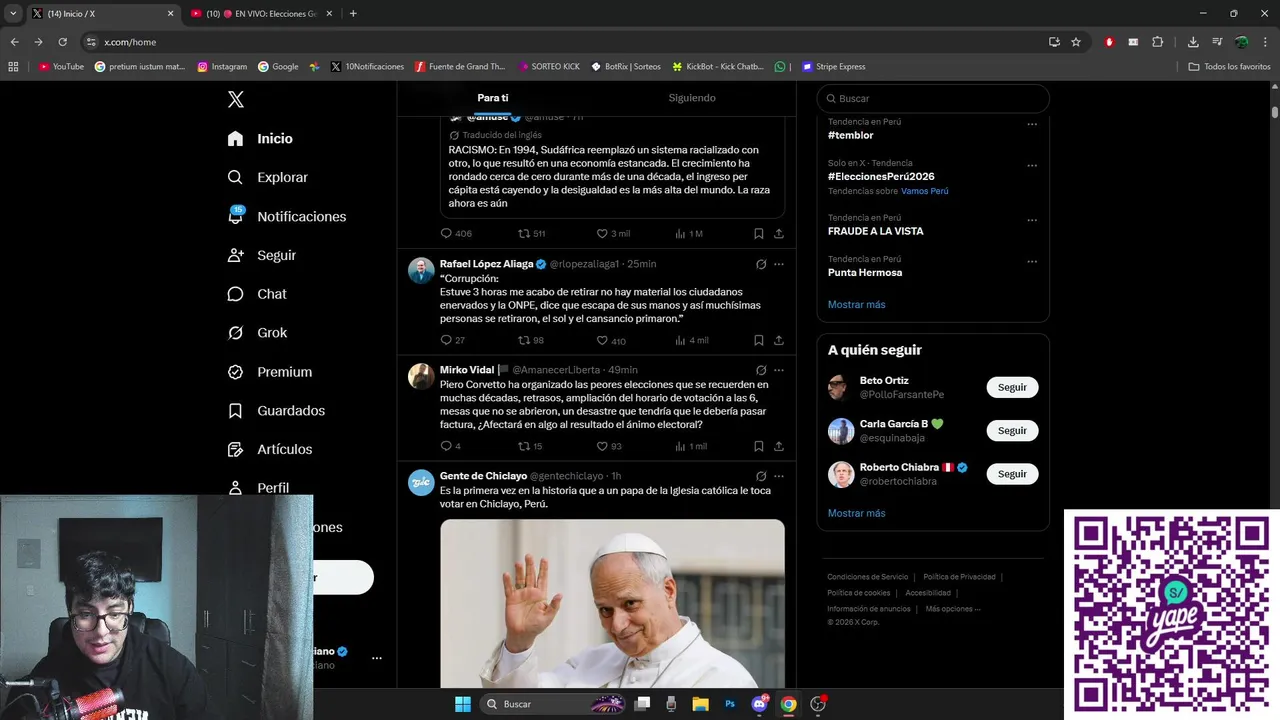Bookmark Rafael López Aliaga's post
This screenshot has height=720, width=1280.
tap(758, 340)
